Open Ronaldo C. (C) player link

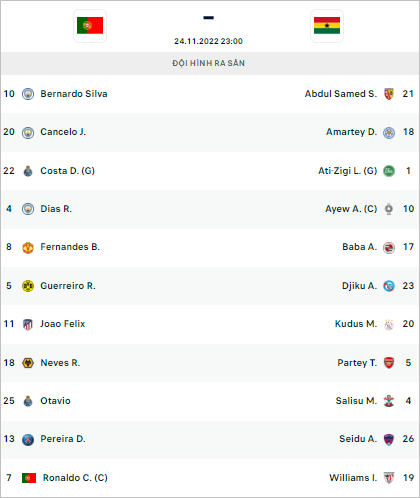click(x=75, y=478)
